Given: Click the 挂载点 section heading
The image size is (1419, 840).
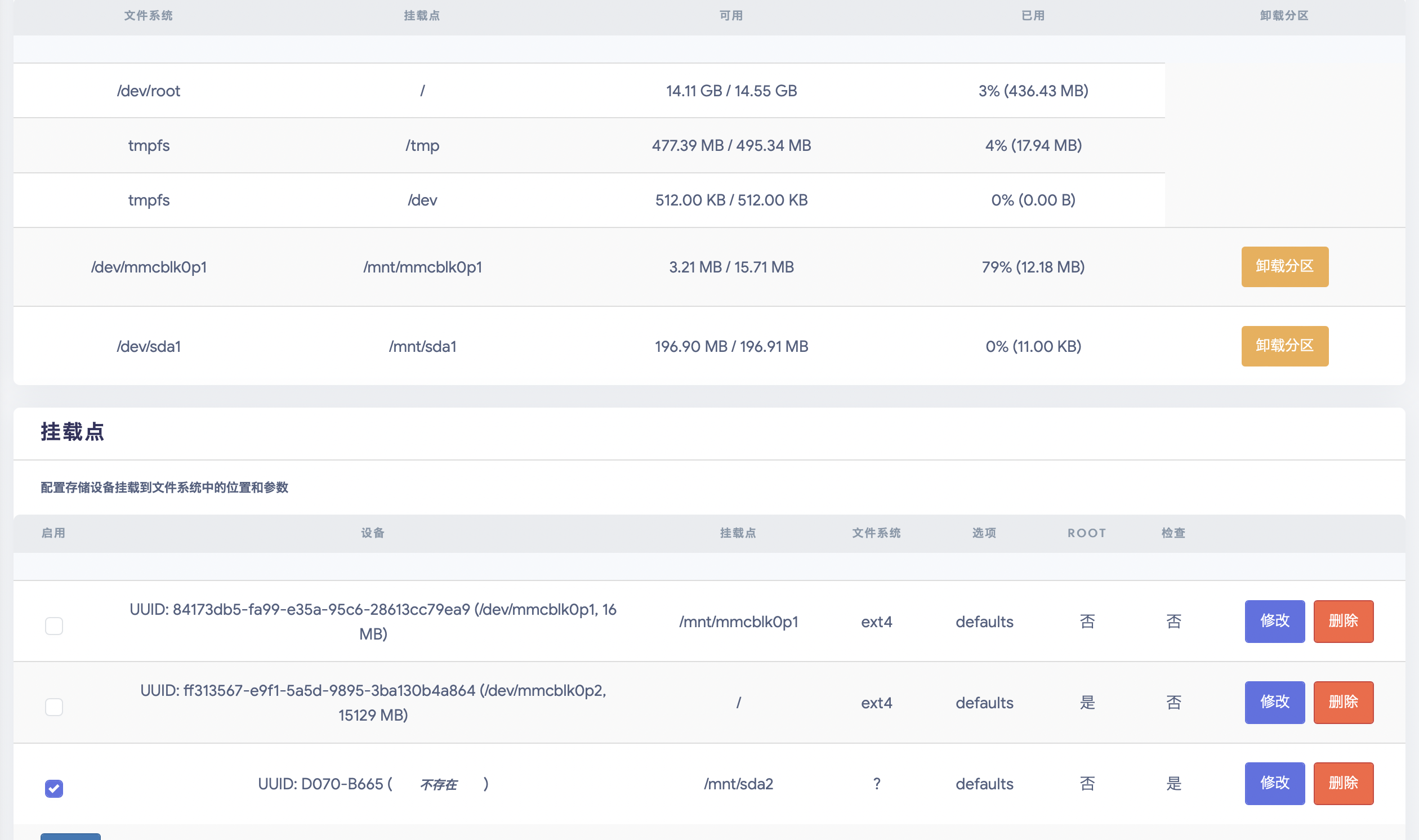Looking at the screenshot, I should point(73,432).
